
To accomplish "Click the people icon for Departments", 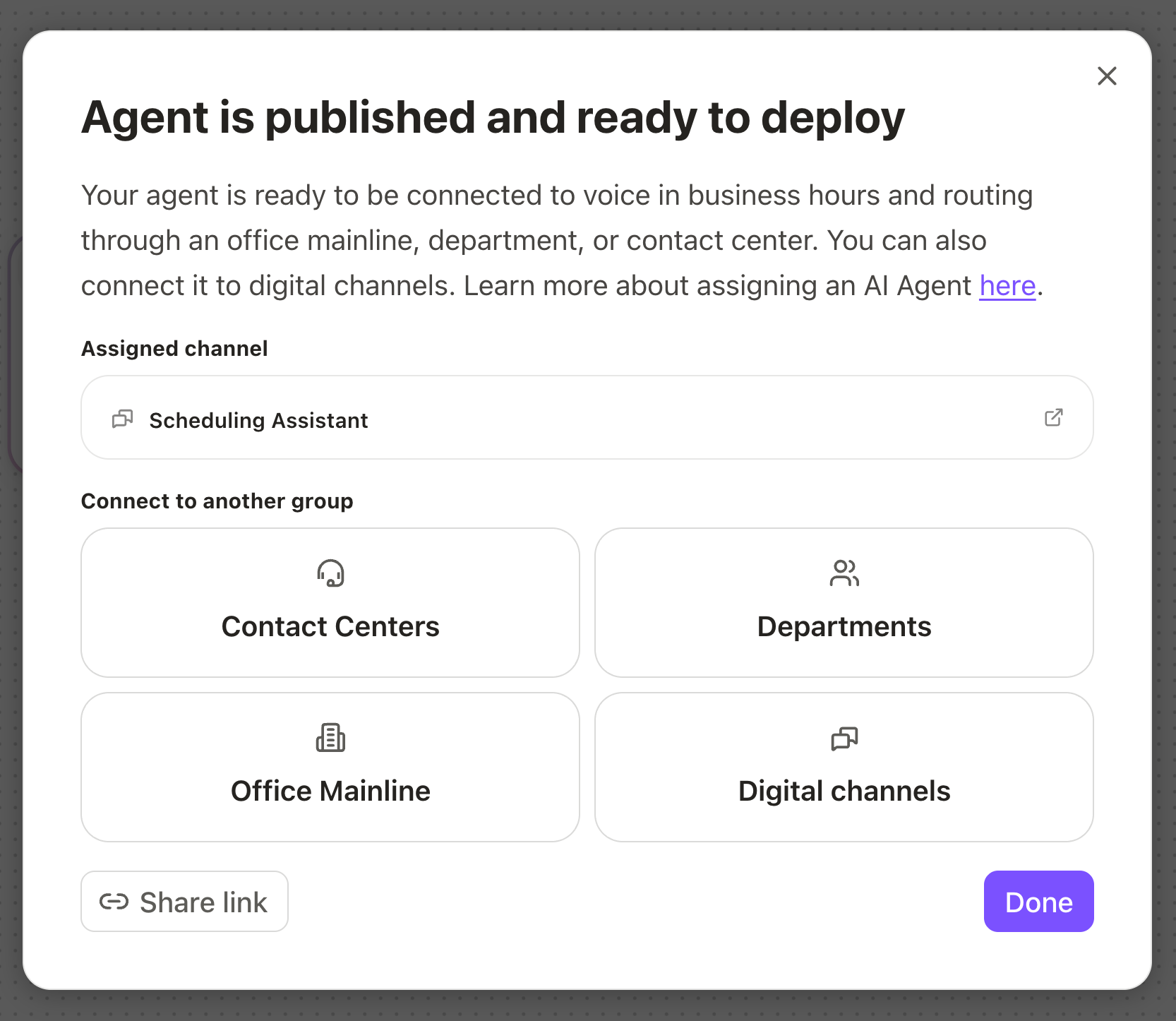I will click(x=844, y=573).
